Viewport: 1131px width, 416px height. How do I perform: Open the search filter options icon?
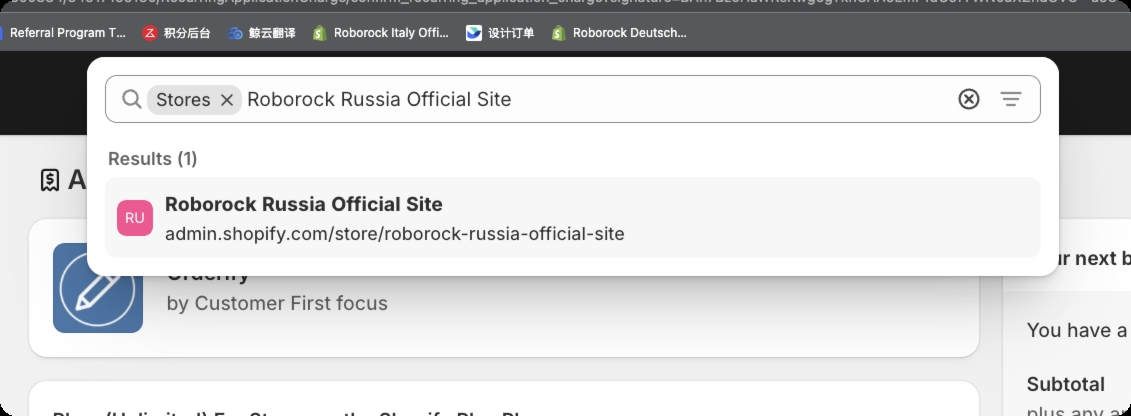click(x=1011, y=99)
